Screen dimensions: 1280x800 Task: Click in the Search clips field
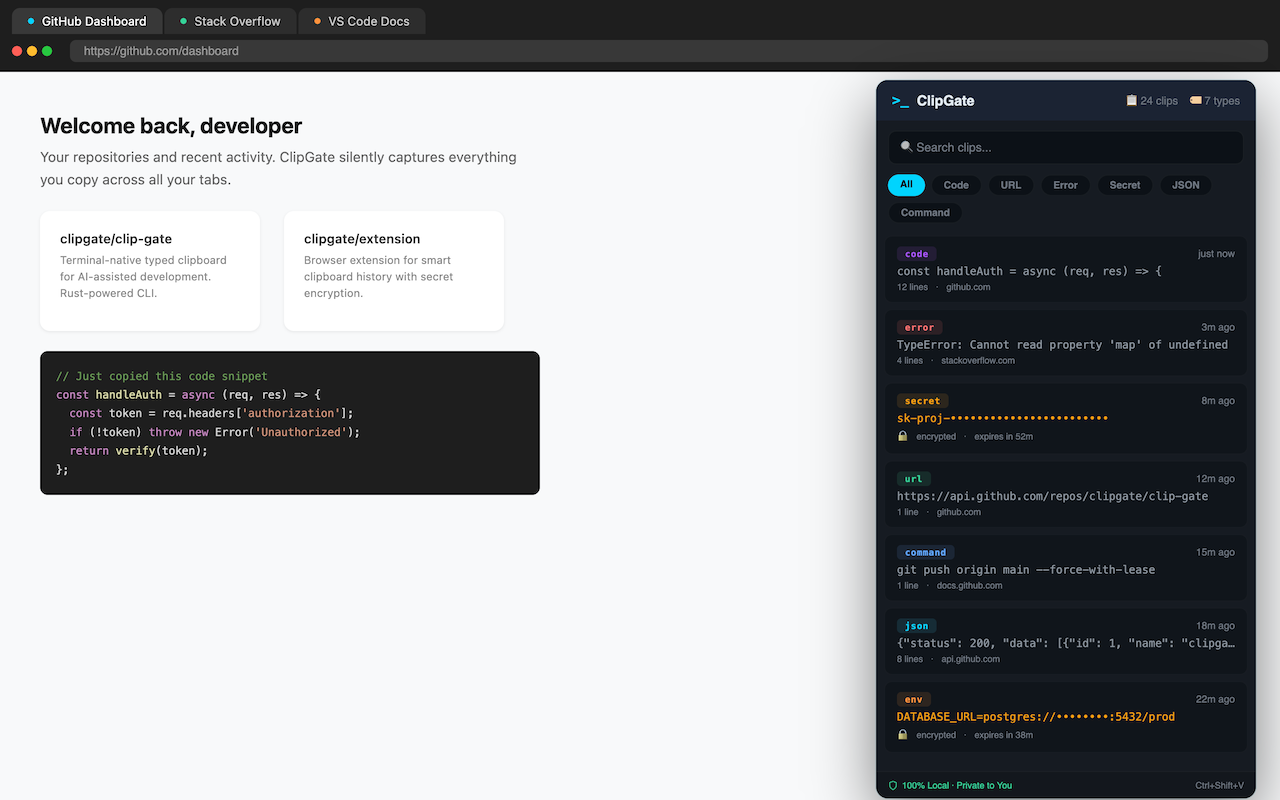pyautogui.click(x=1065, y=147)
